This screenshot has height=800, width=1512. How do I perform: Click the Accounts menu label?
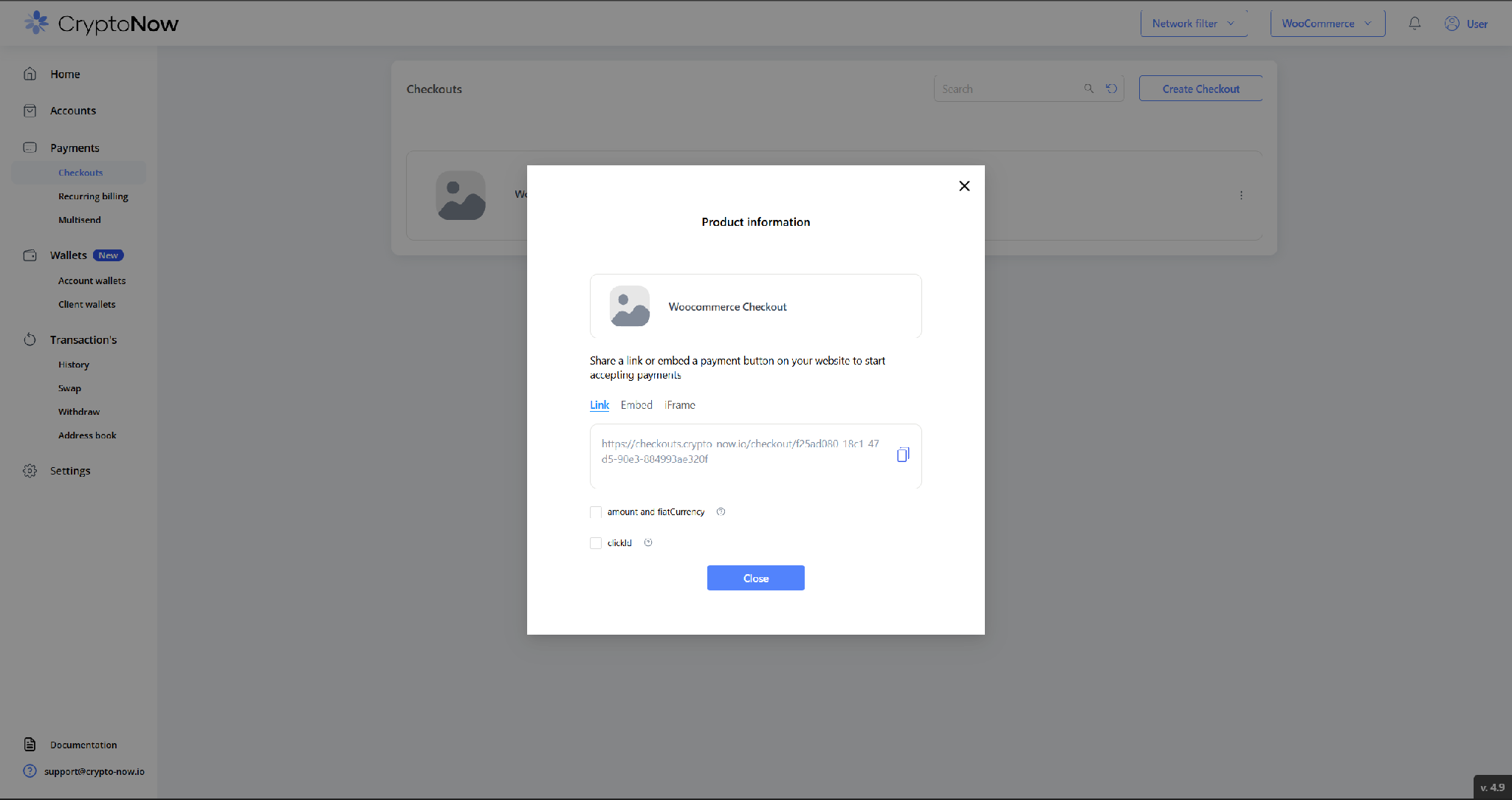pos(73,111)
